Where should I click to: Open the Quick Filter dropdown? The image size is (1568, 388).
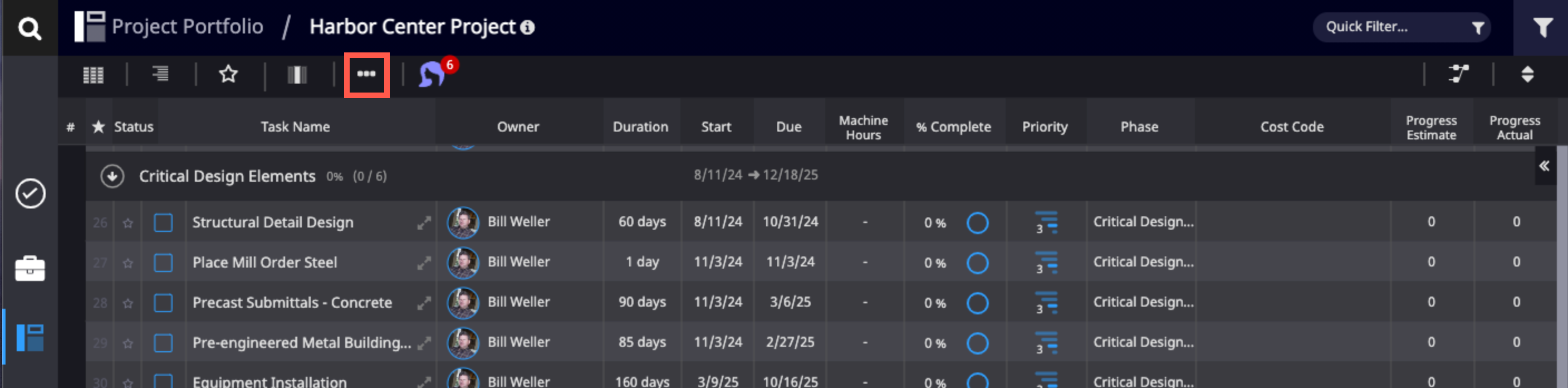click(x=1400, y=27)
